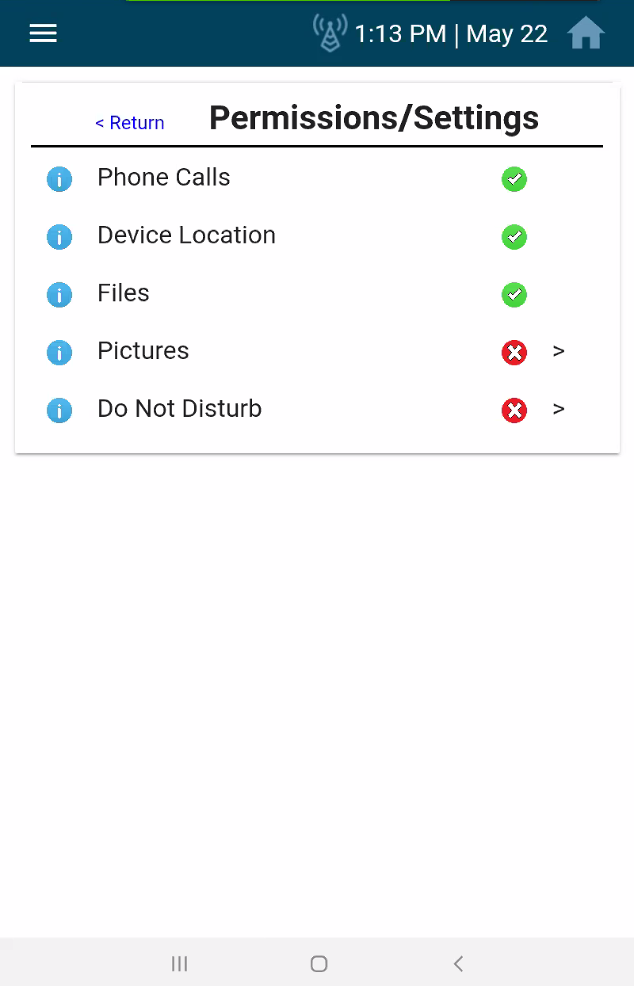Tap red X status for Pictures
The height and width of the screenshot is (986, 634).
tap(514, 353)
